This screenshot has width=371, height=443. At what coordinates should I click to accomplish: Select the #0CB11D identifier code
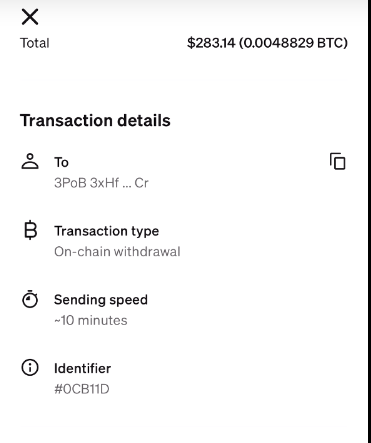(x=82, y=389)
